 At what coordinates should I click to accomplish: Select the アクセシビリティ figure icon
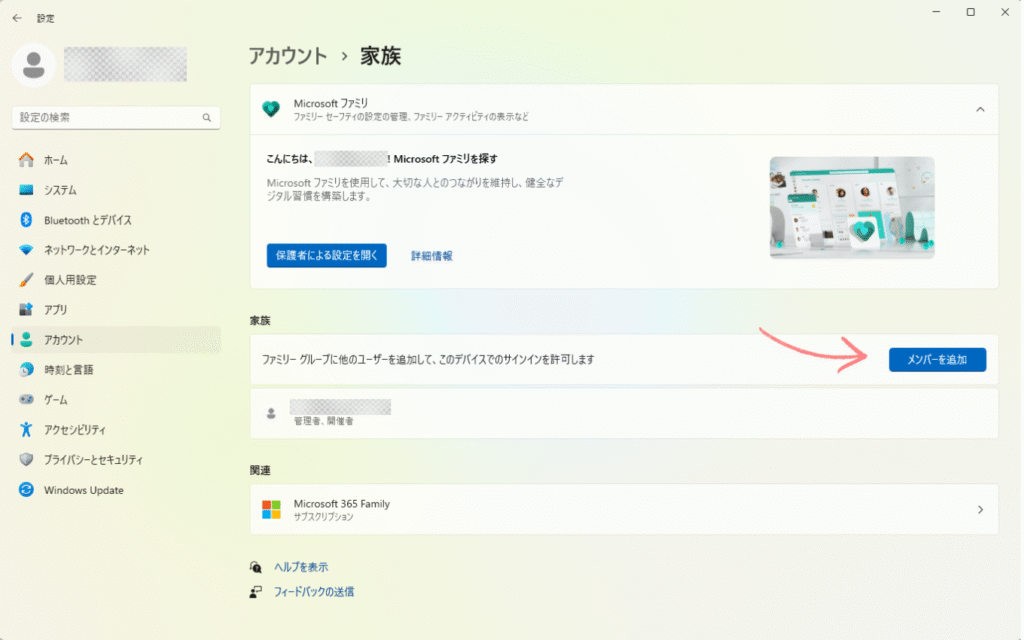pos(26,429)
